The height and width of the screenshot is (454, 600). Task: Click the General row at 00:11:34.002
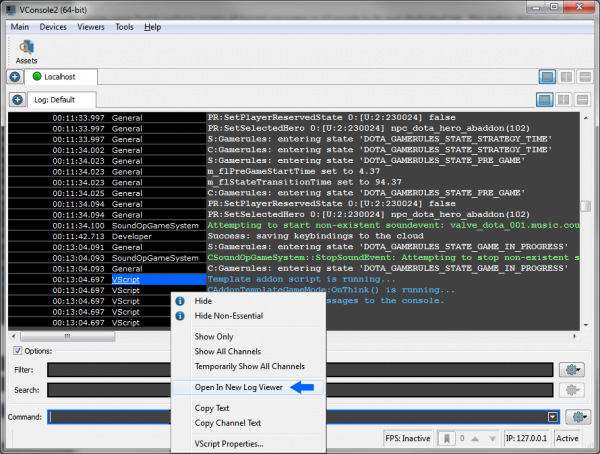[x=294, y=150]
